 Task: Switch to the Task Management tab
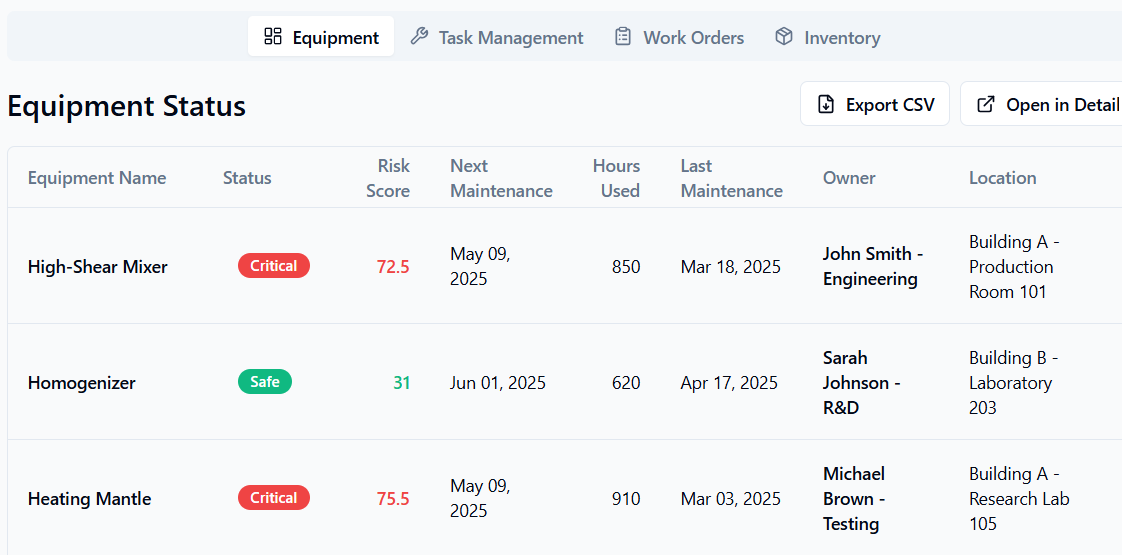click(x=497, y=36)
